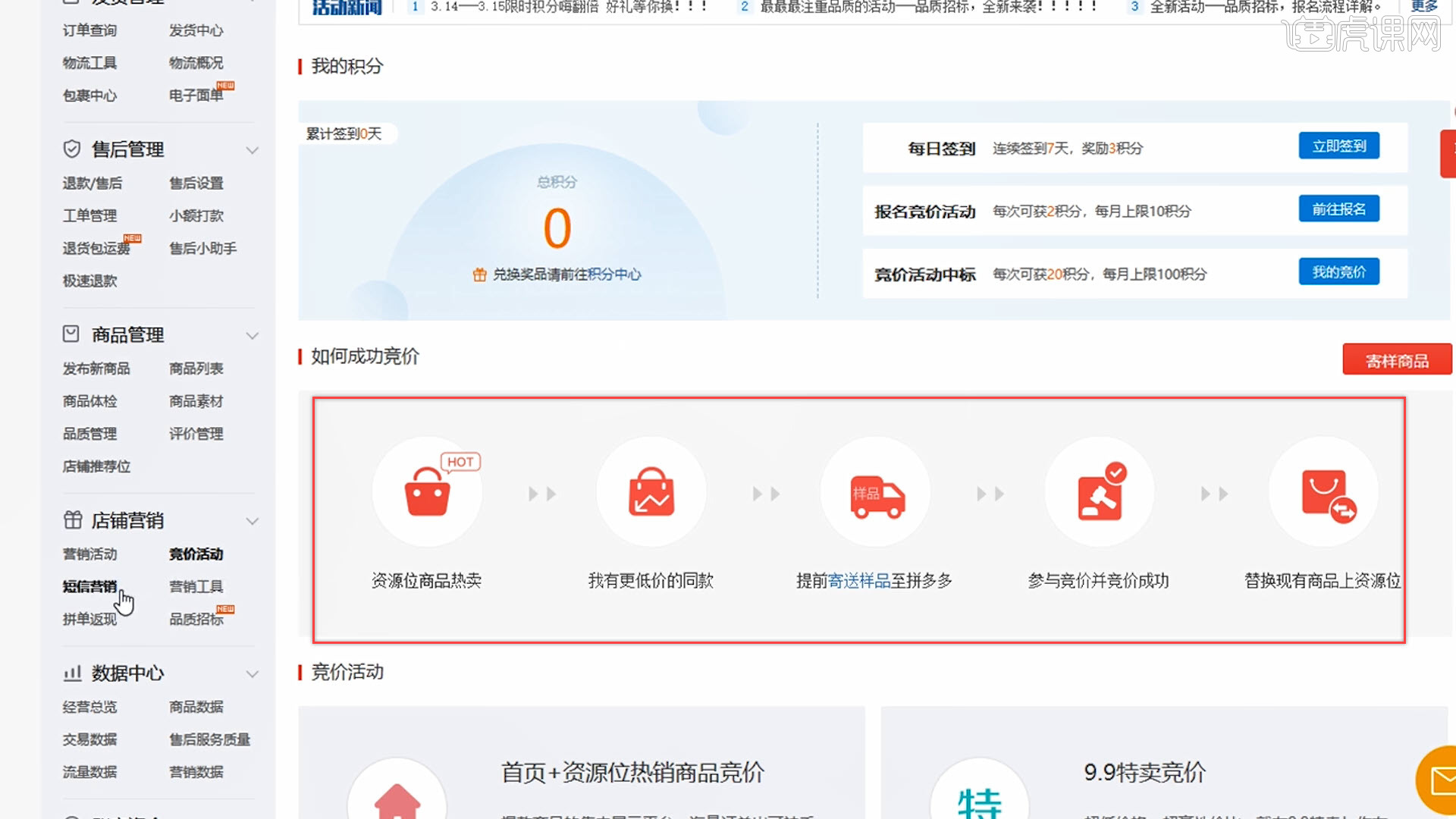Screen dimensions: 1456x819
Task: Select 商品体检 menu item
Action: click(89, 401)
